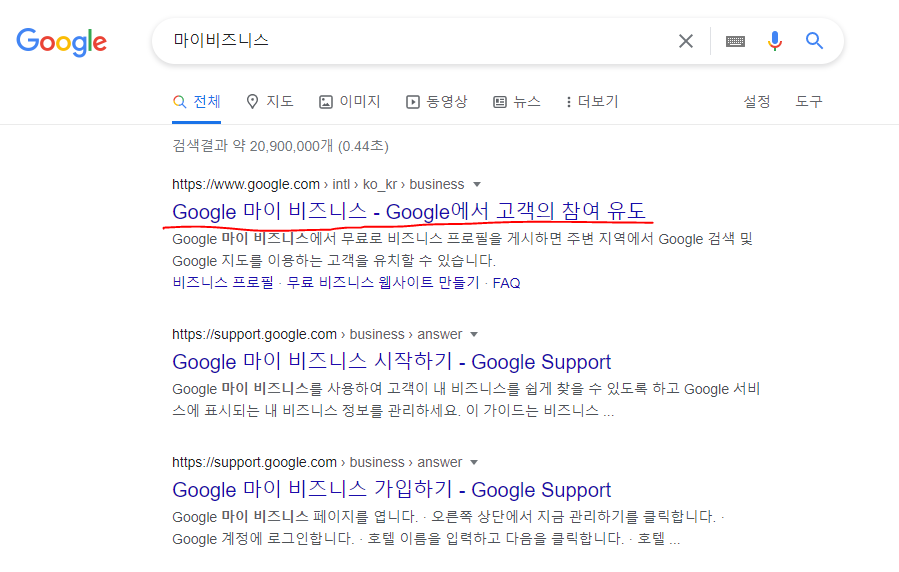Click the URL https://www.google.com › intl › ko_kr › business
Screen dimensions: 899x572
click(318, 185)
